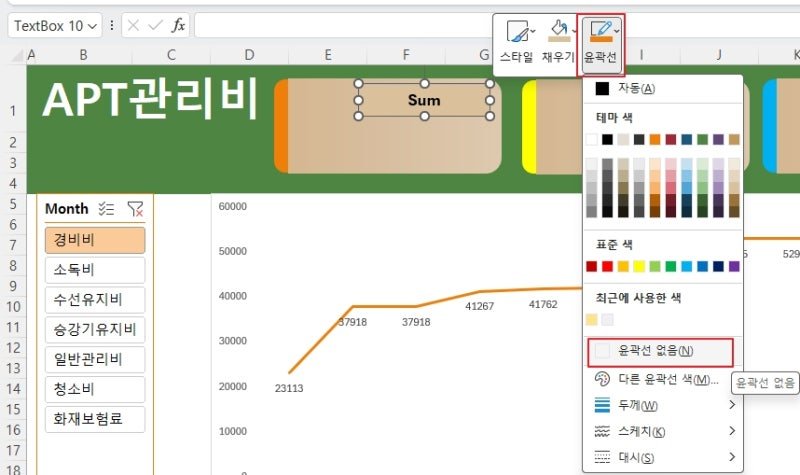The height and width of the screenshot is (475, 800).
Task: Click the fx insert function icon
Action: pyautogui.click(x=178, y=26)
